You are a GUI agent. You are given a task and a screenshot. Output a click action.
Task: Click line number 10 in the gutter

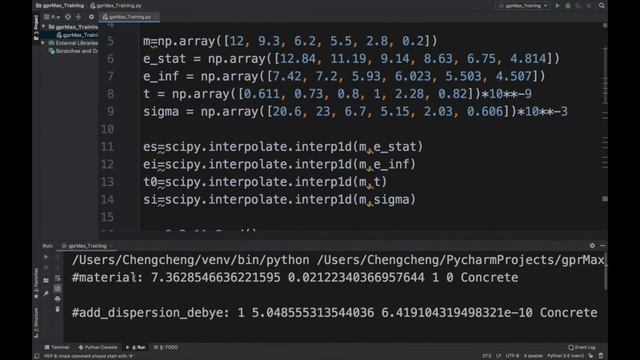tap(107, 129)
